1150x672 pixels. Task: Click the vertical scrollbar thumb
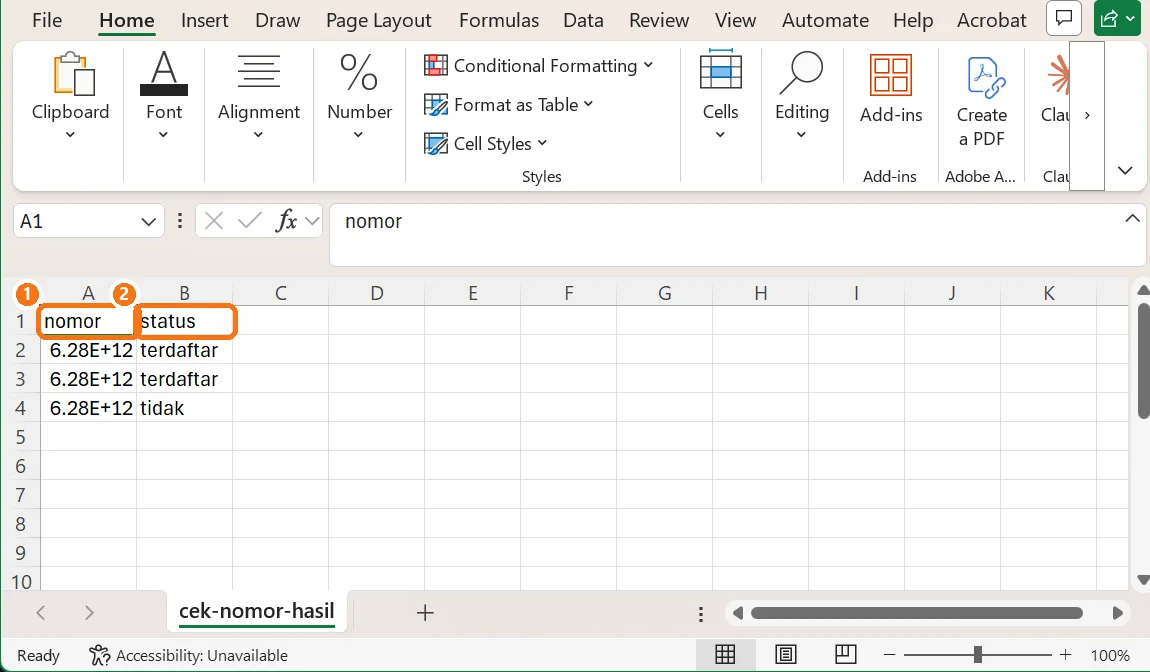tap(1143, 361)
